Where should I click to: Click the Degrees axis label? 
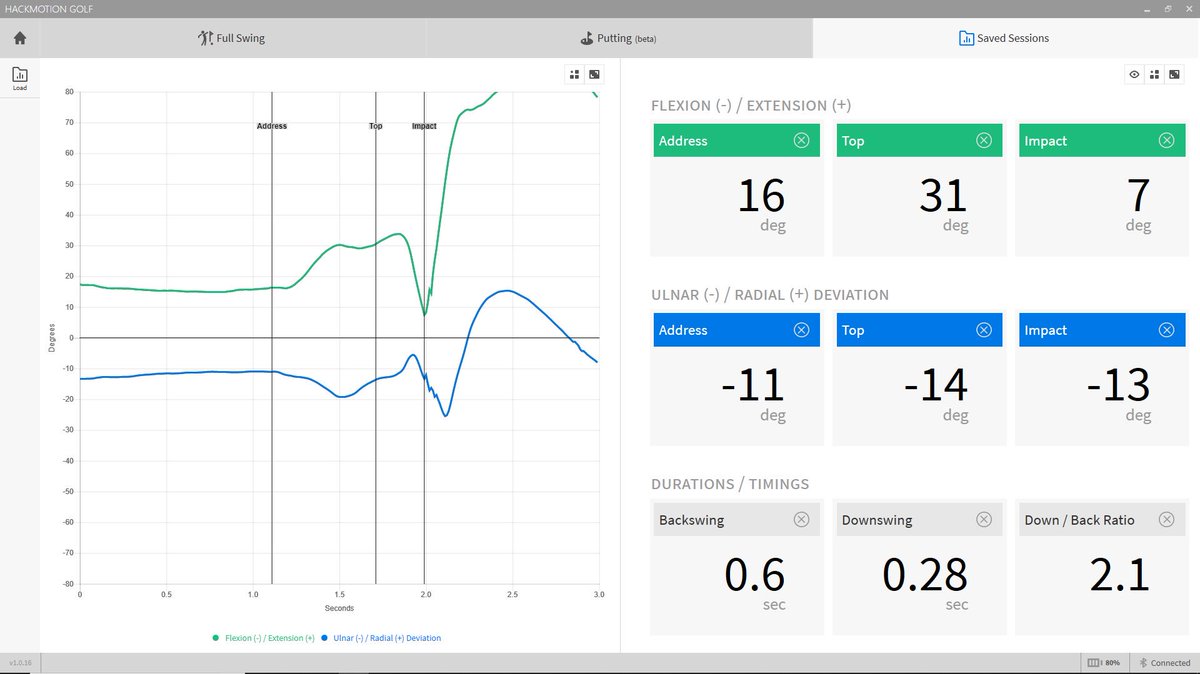tap(52, 338)
